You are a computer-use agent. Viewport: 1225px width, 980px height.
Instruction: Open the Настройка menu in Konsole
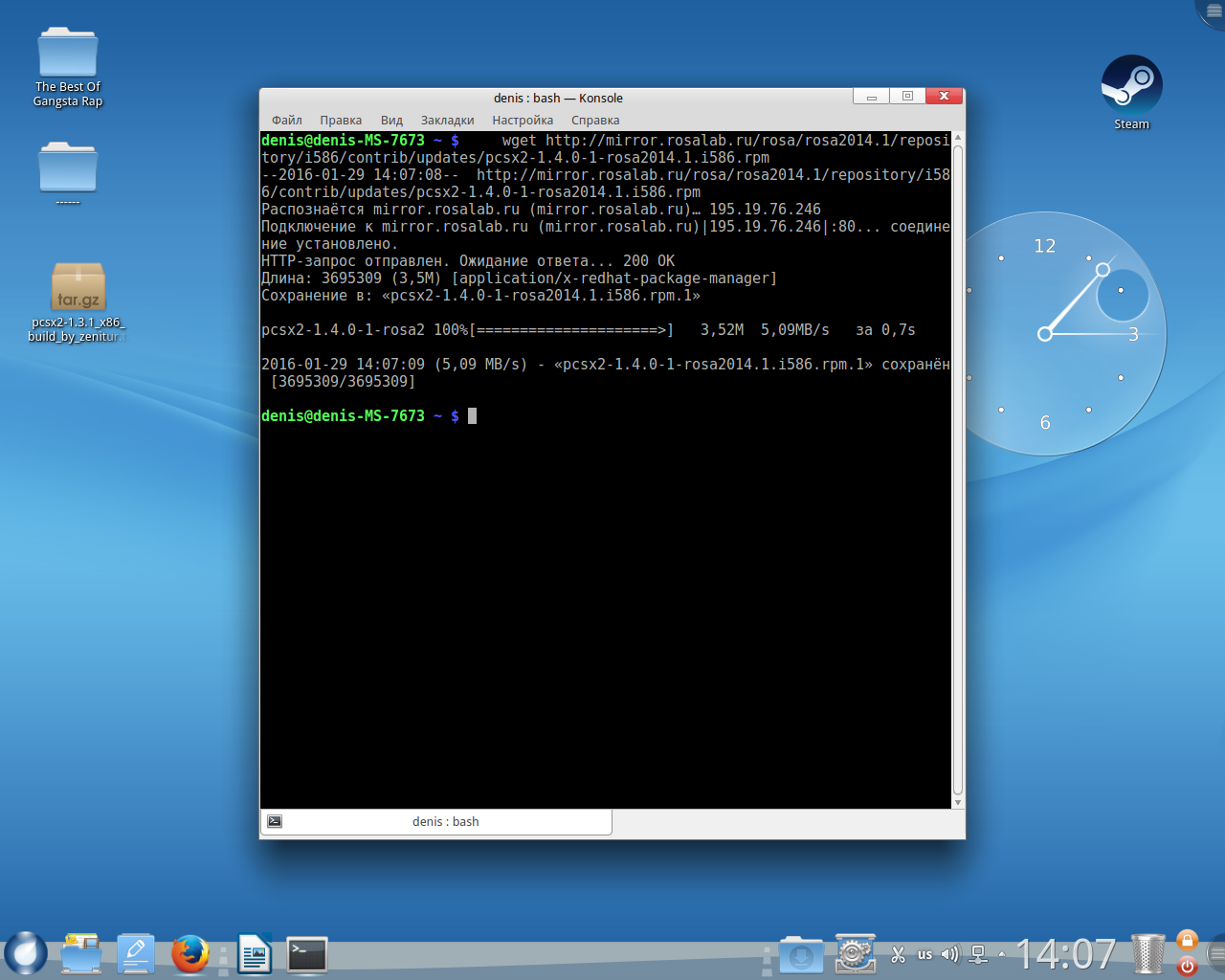pos(523,121)
